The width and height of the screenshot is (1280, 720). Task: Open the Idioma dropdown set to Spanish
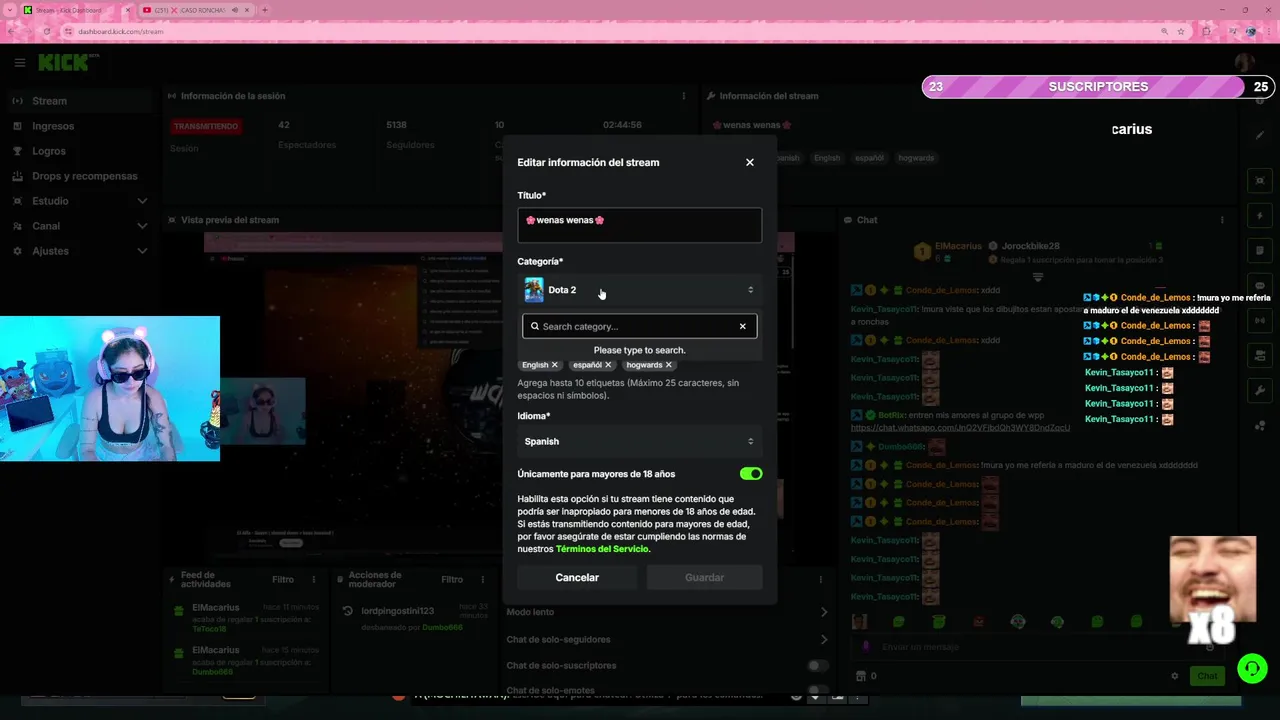click(x=639, y=441)
